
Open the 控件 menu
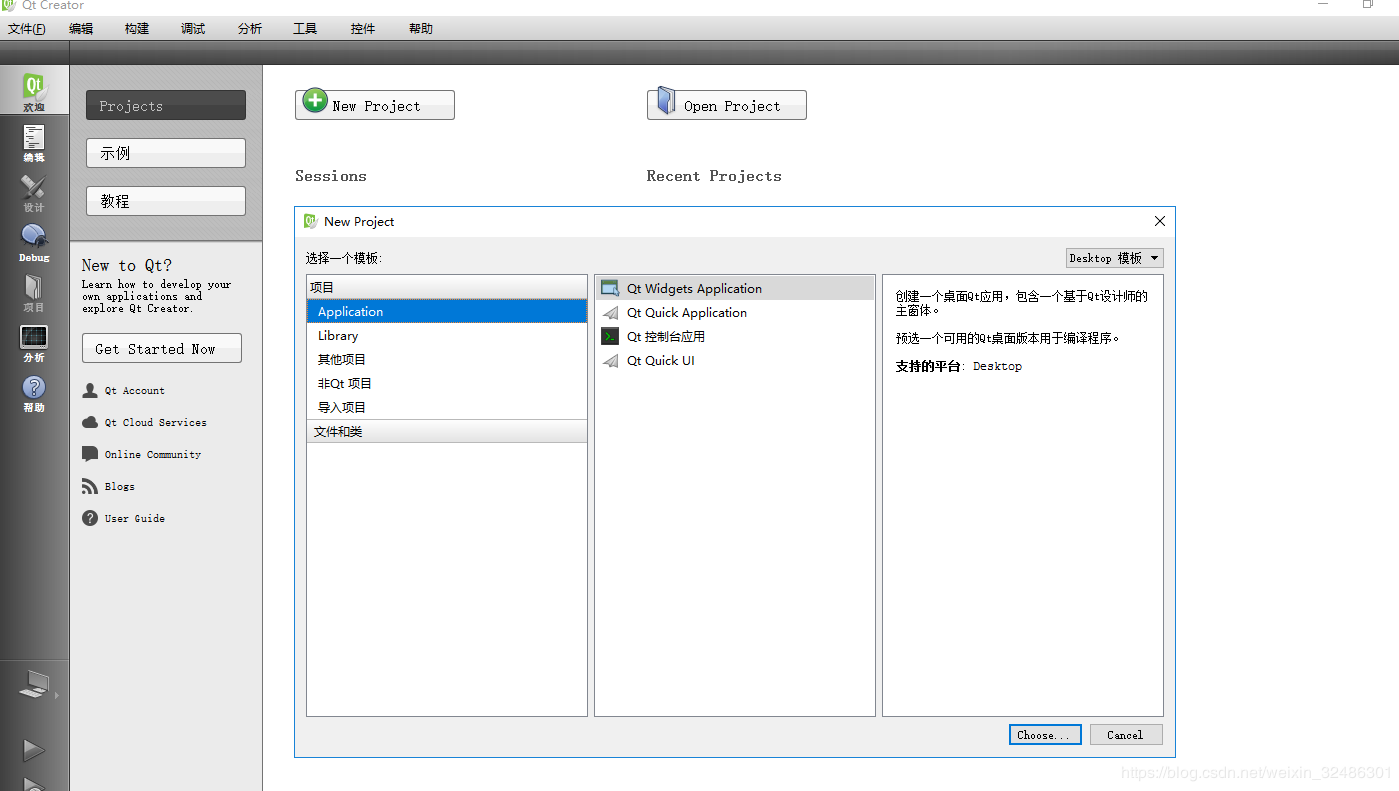tap(363, 29)
